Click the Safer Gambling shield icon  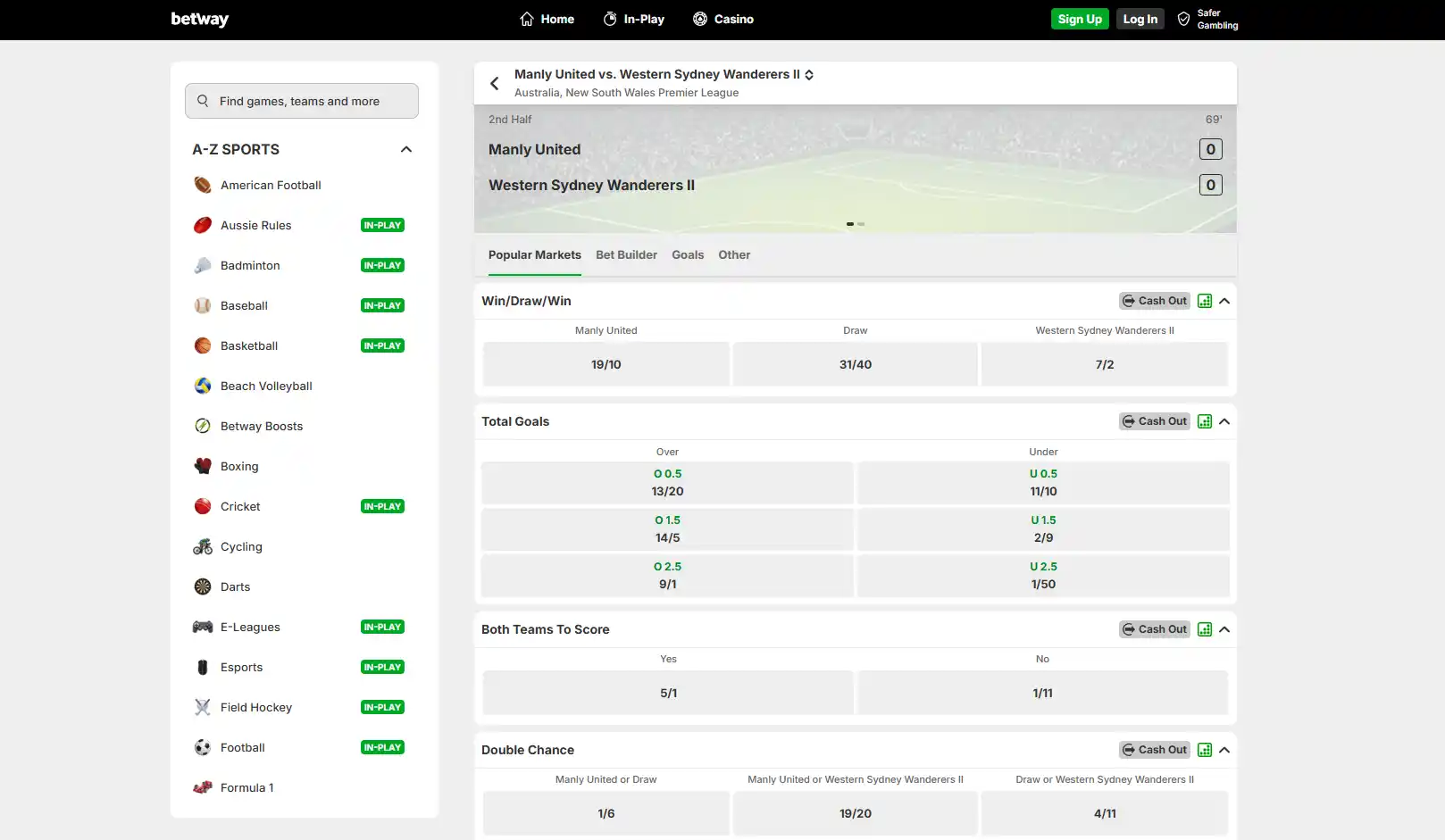(x=1183, y=19)
